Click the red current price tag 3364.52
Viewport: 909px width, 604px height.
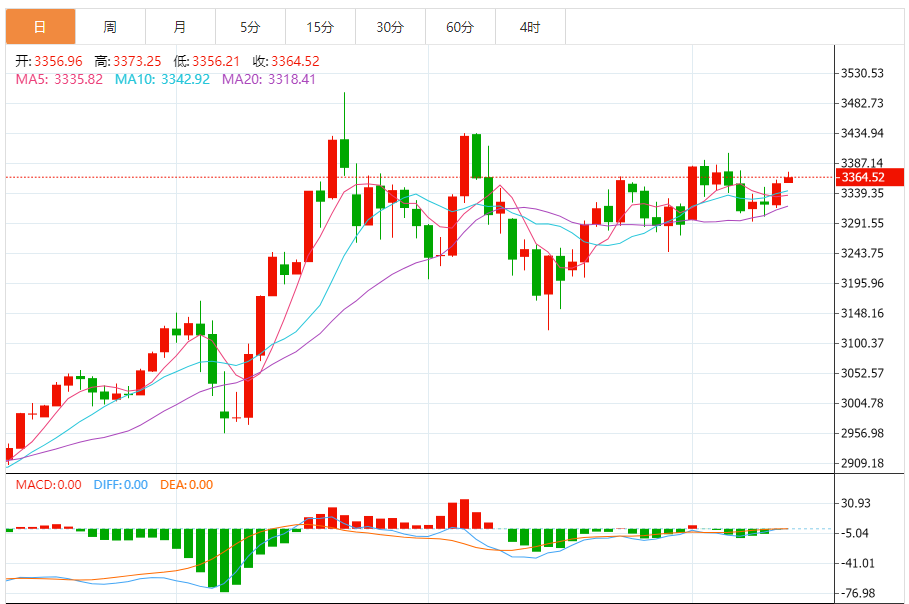pos(871,177)
